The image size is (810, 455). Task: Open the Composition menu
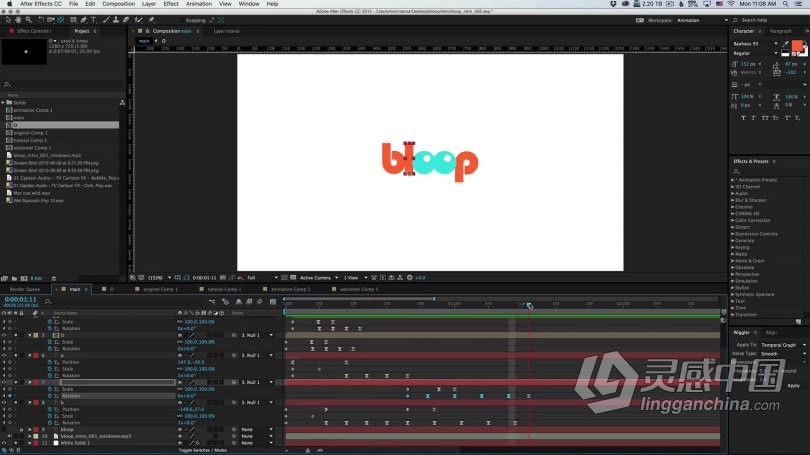coord(118,4)
